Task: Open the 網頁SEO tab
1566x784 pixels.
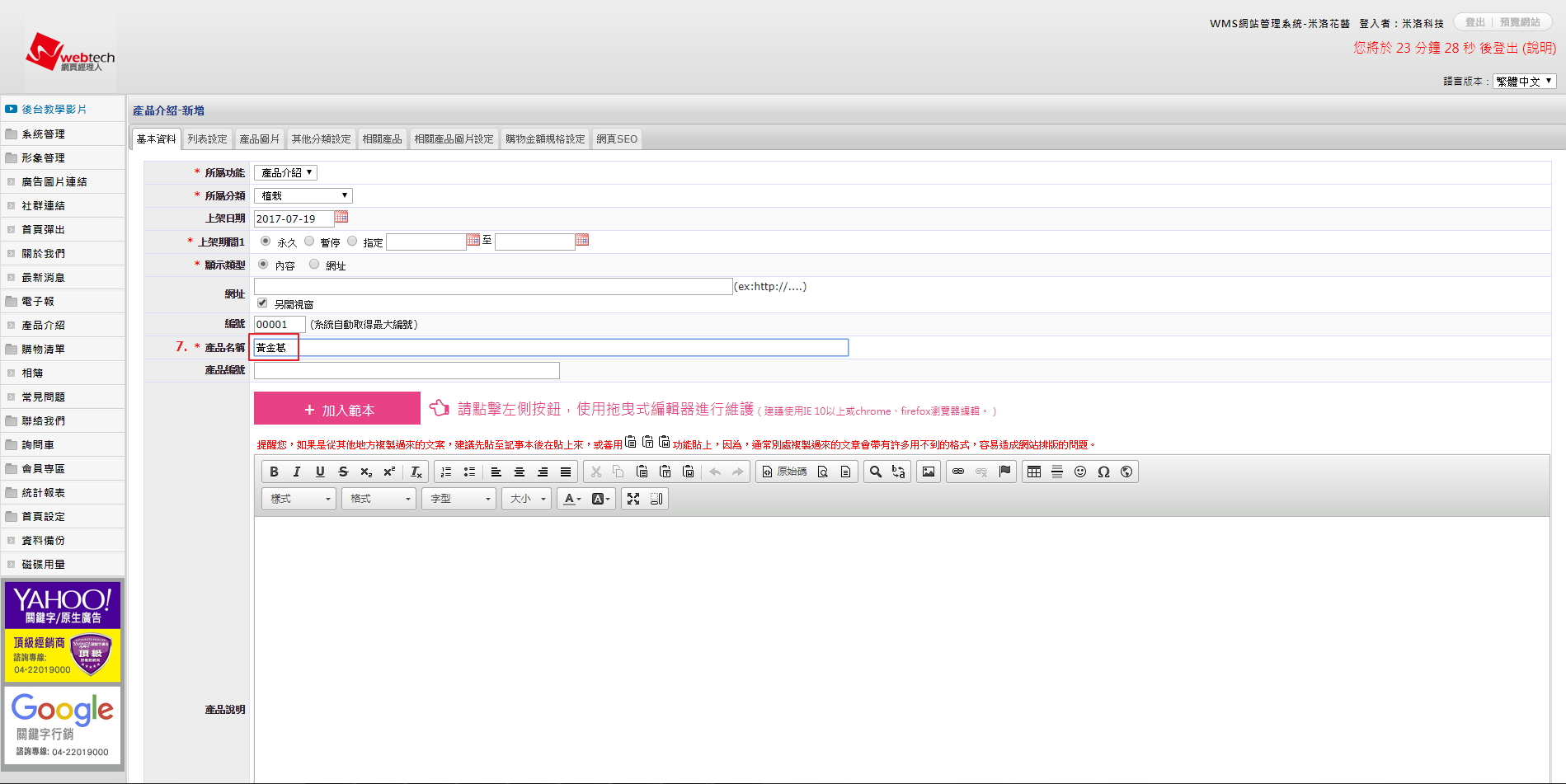Action: click(x=617, y=139)
